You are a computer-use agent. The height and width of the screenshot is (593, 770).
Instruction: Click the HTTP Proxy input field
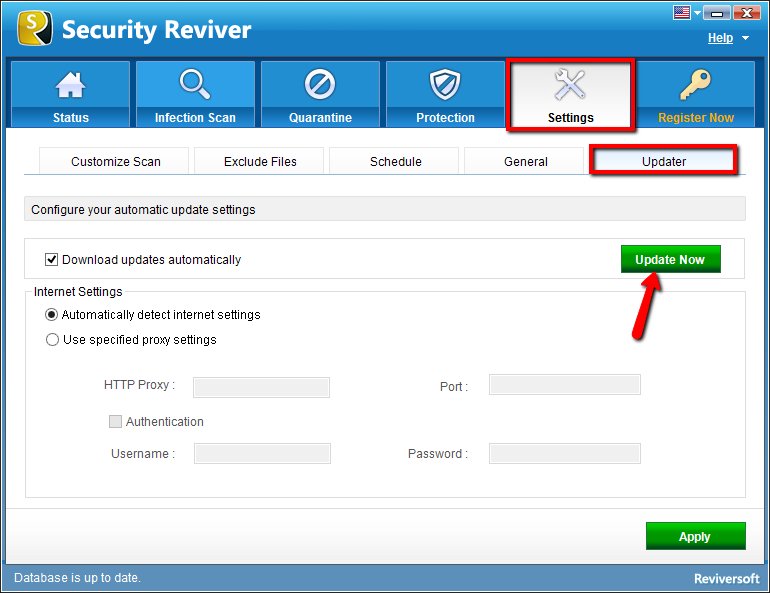[262, 387]
